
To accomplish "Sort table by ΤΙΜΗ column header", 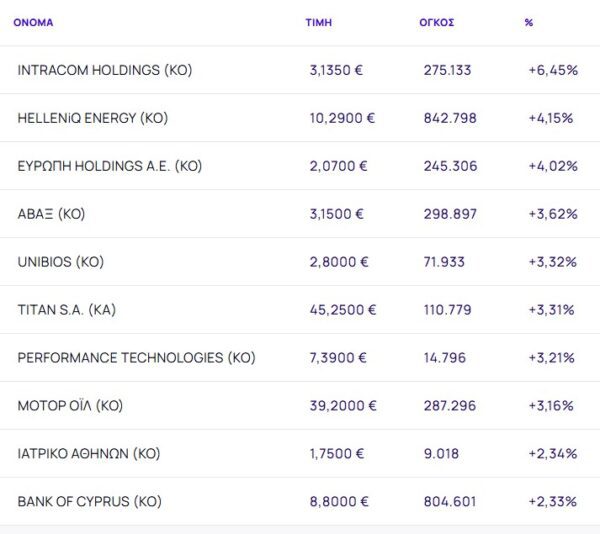I will [x=319, y=22].
